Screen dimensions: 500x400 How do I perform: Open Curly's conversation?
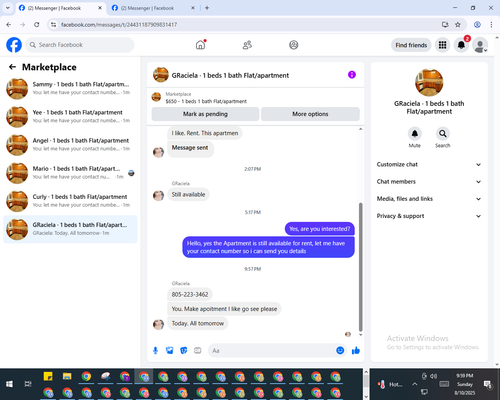click(70, 201)
